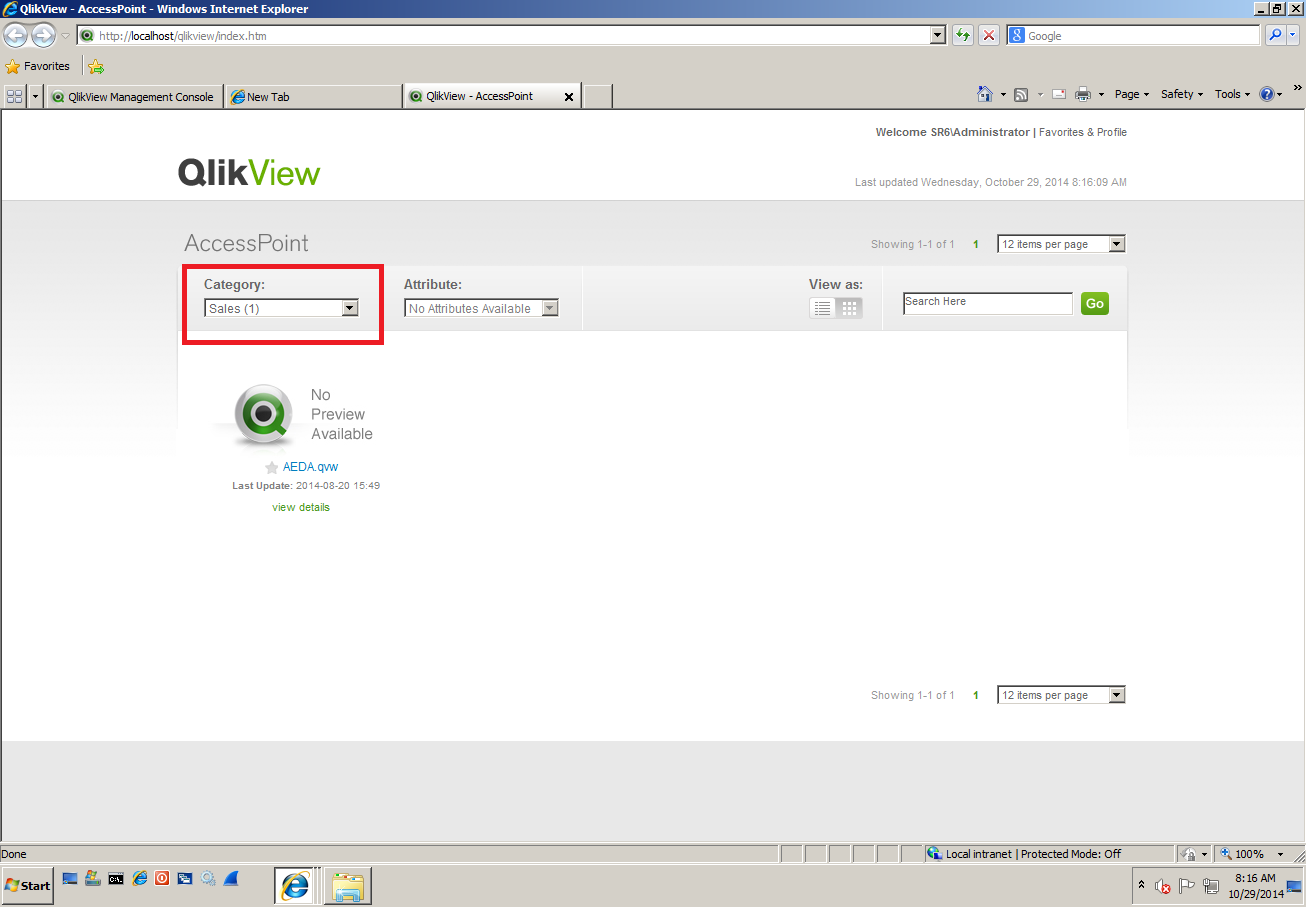This screenshot has width=1306, height=907.
Task: Go to page 1 in top pager
Action: (x=976, y=244)
